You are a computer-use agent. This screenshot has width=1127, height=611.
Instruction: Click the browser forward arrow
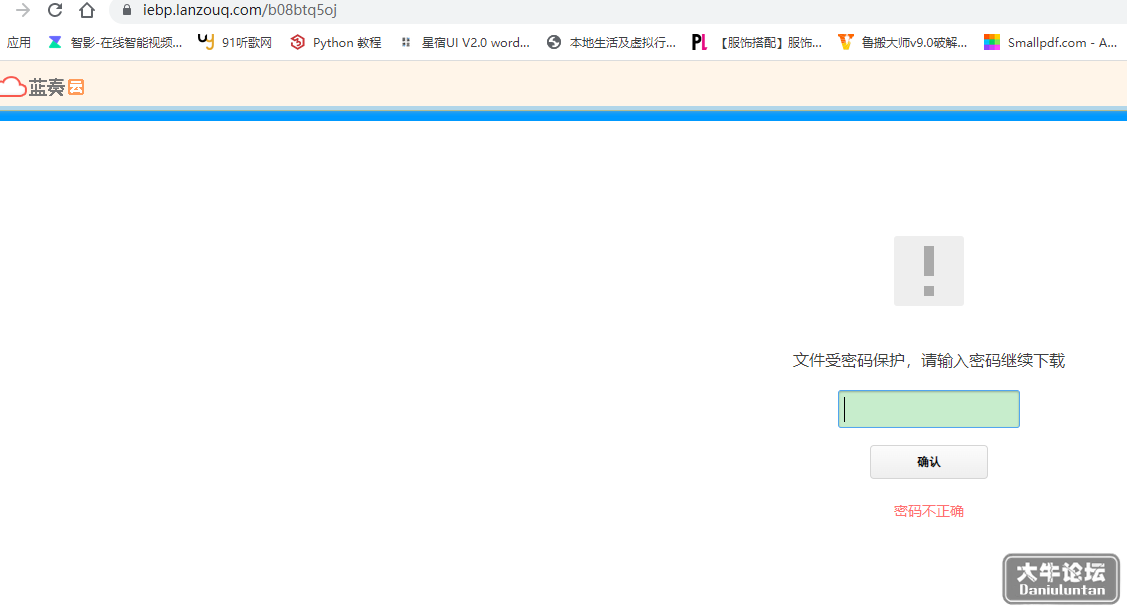pyautogui.click(x=23, y=10)
